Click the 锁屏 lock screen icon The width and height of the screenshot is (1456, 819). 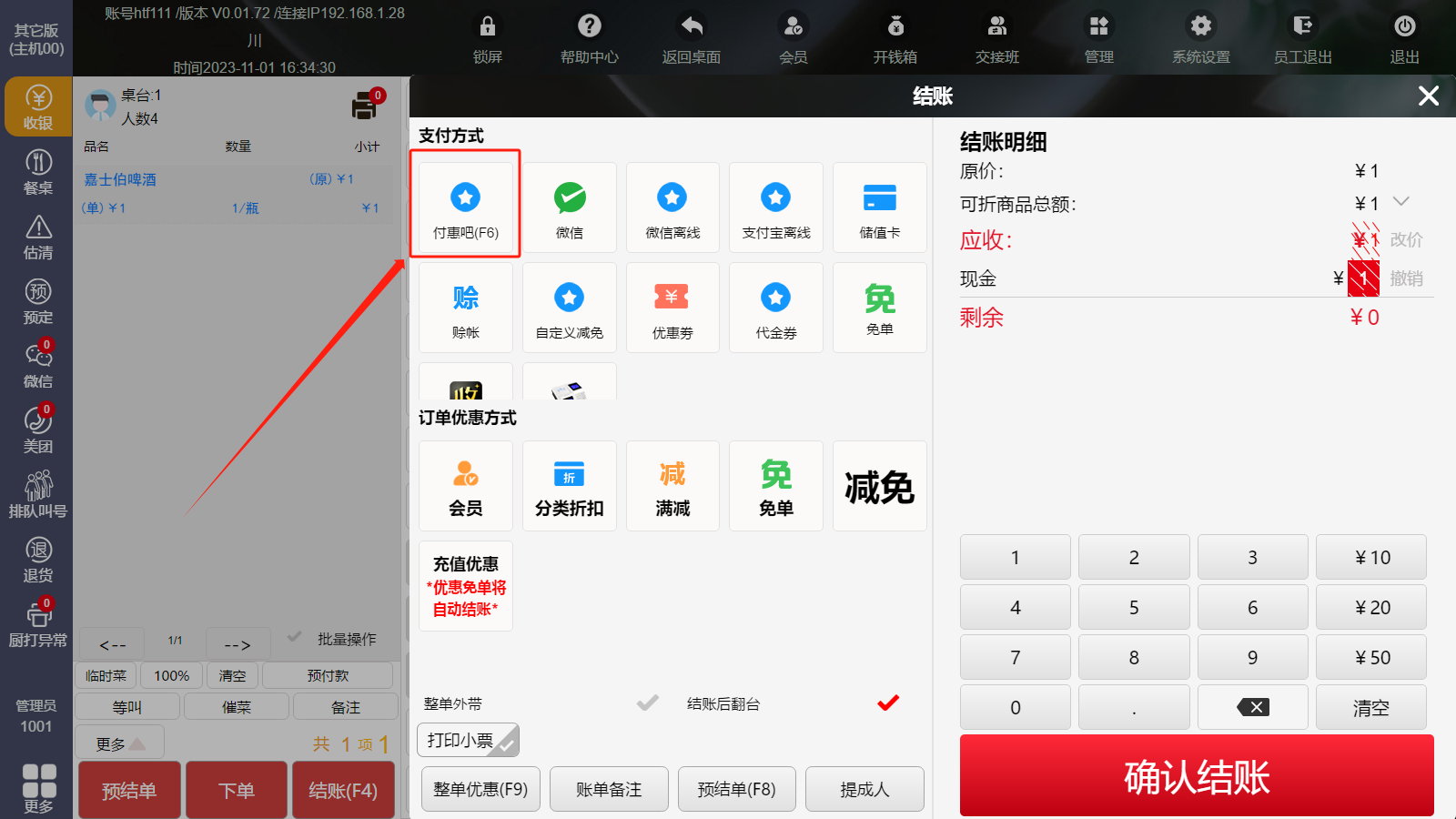coord(488,39)
